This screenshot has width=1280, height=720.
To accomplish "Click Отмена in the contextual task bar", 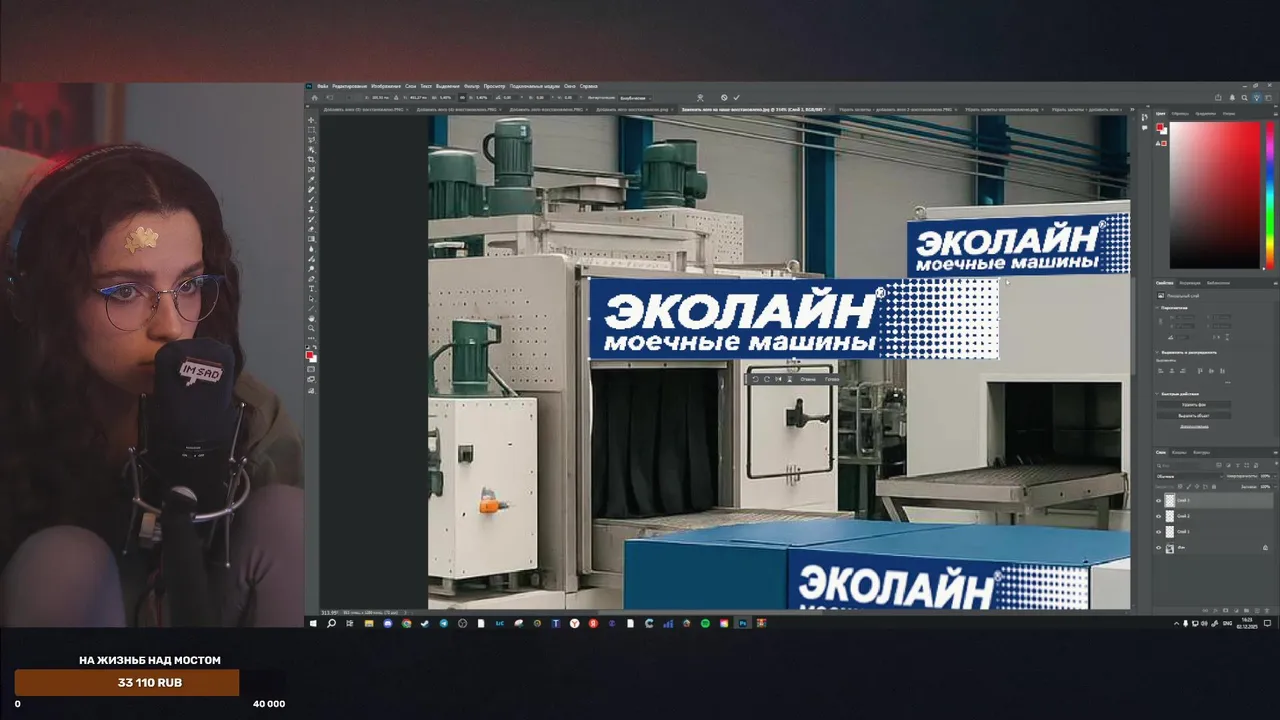I will [x=807, y=379].
